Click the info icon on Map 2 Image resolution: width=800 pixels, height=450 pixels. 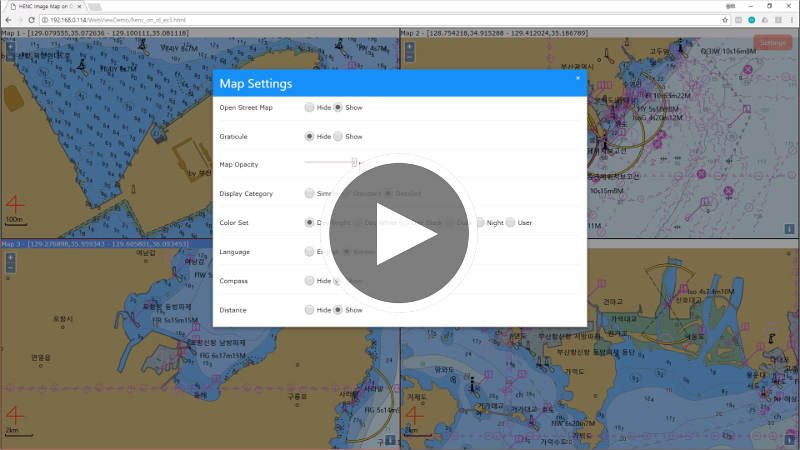[x=789, y=229]
